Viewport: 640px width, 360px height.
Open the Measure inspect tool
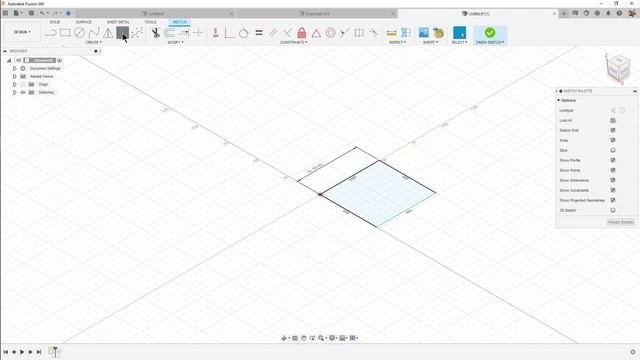click(391, 33)
